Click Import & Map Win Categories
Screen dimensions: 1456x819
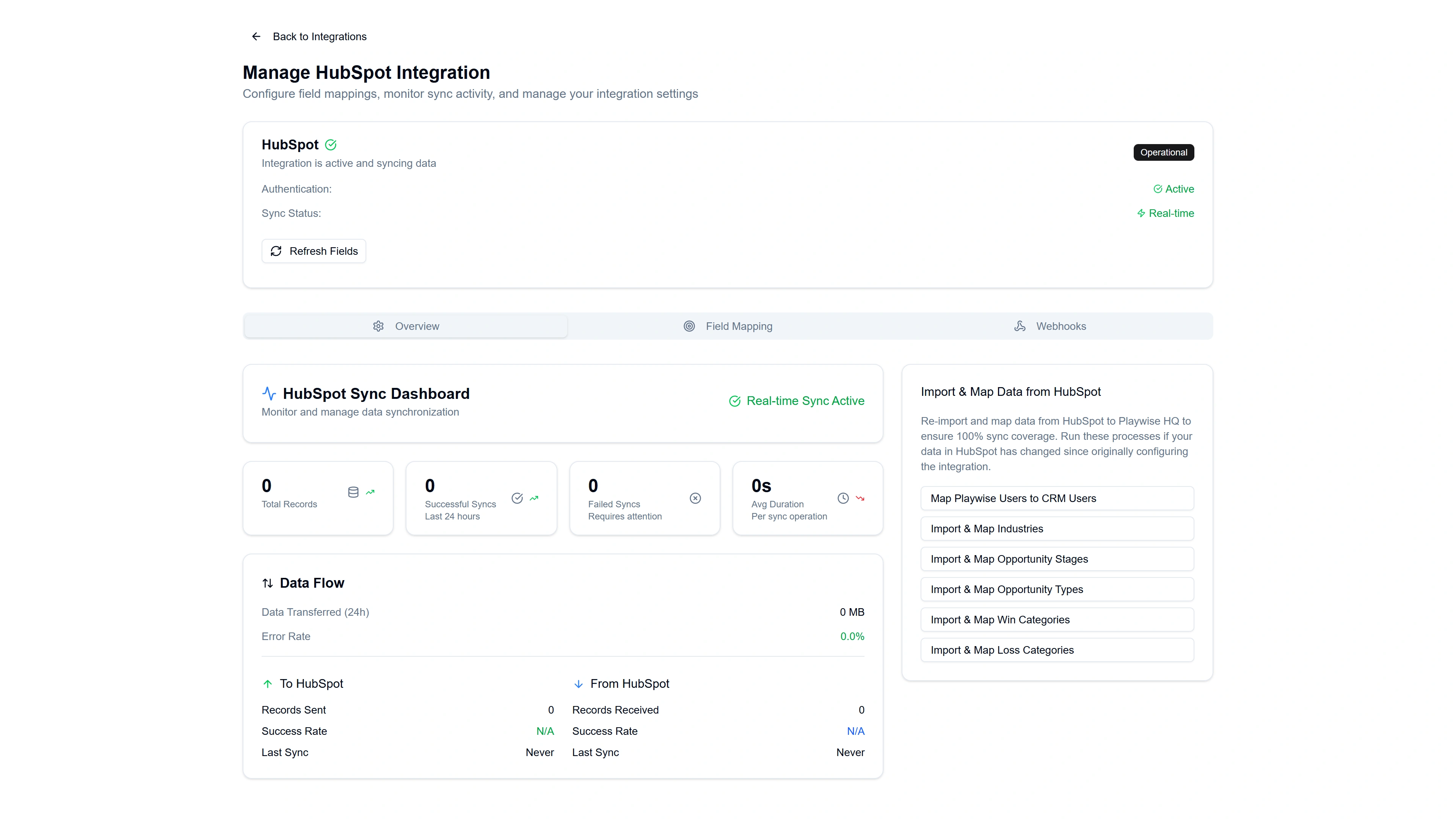(x=1057, y=619)
